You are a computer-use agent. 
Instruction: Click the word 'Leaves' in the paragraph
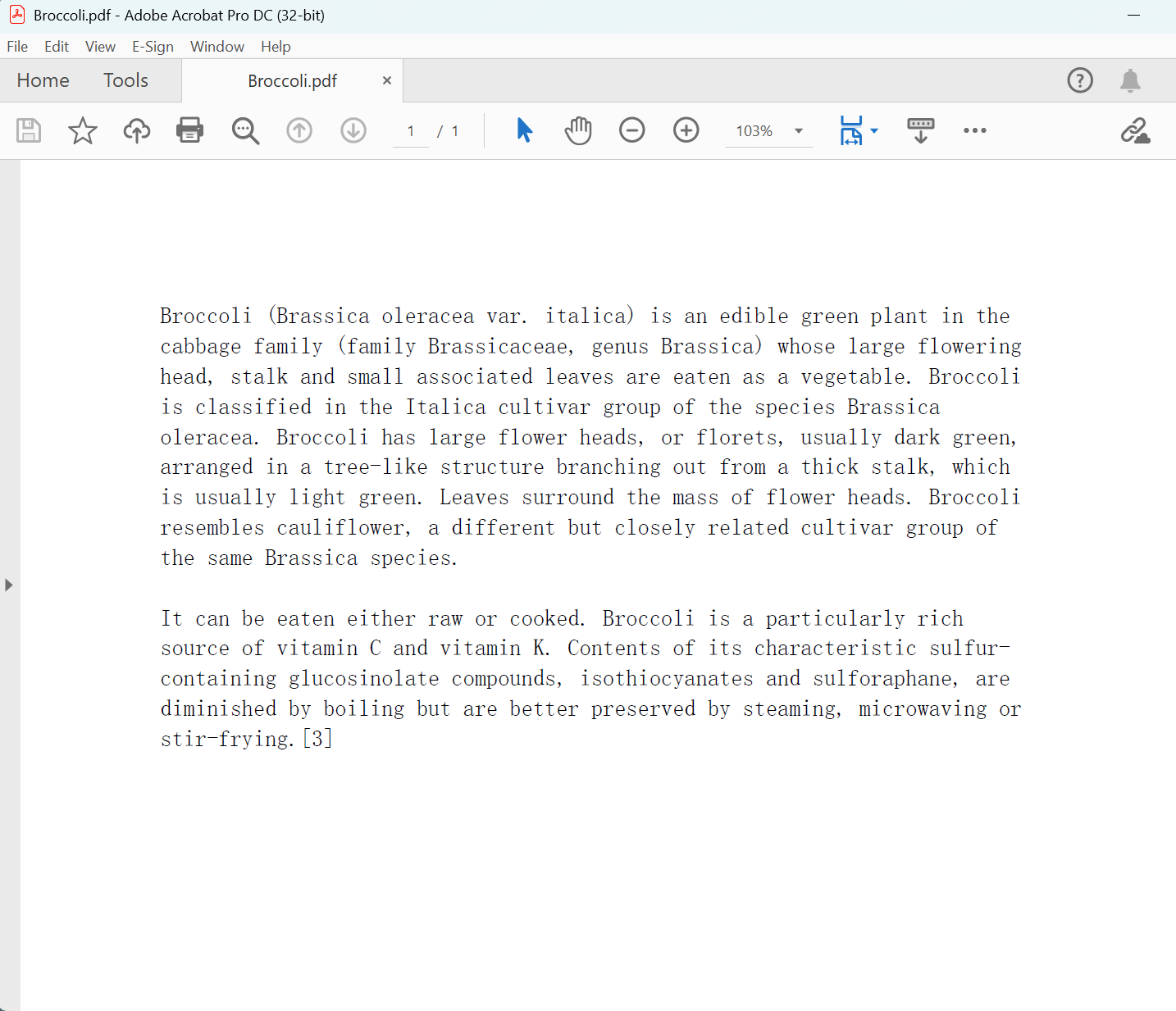474,498
